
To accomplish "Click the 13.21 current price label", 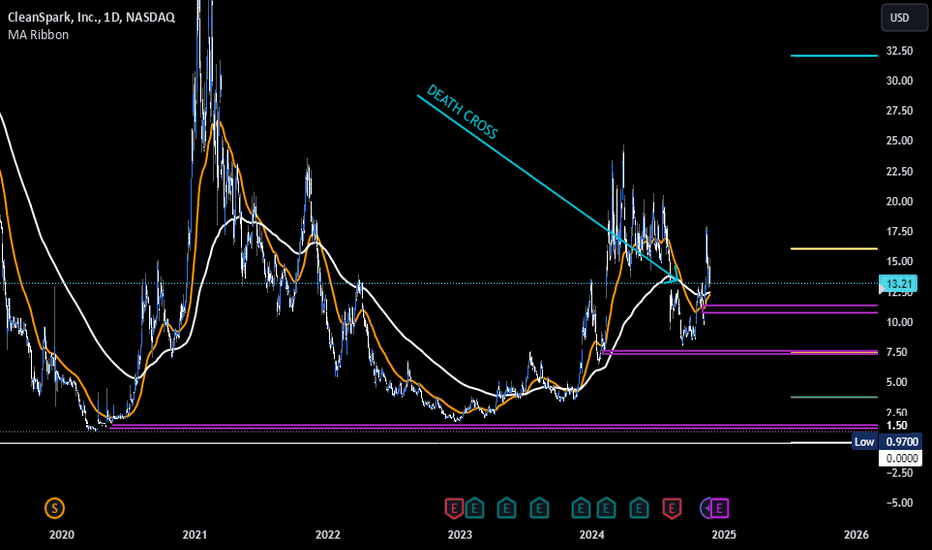I will [x=899, y=284].
